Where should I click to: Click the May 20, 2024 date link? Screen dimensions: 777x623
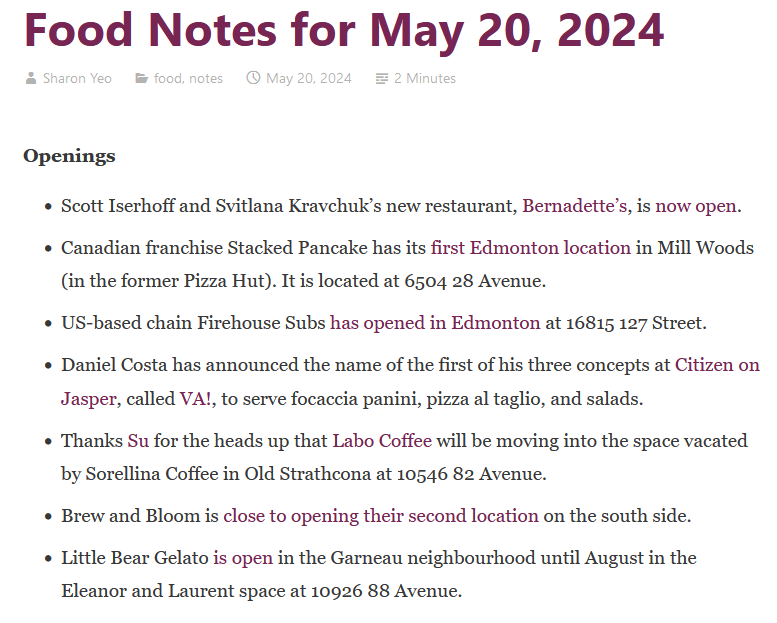[x=309, y=78]
